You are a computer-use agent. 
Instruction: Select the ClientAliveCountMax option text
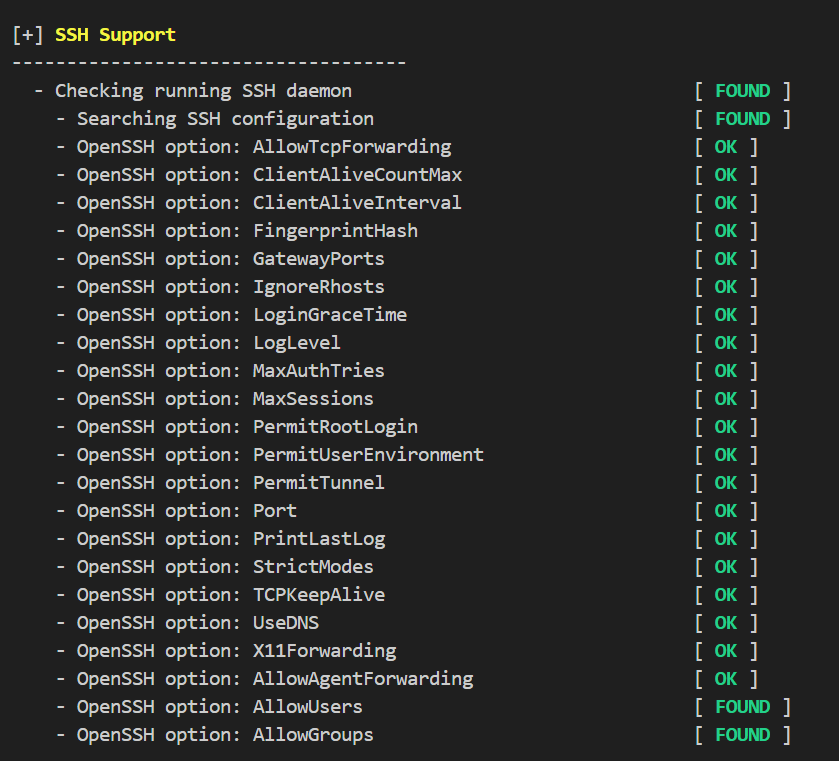[357, 175]
